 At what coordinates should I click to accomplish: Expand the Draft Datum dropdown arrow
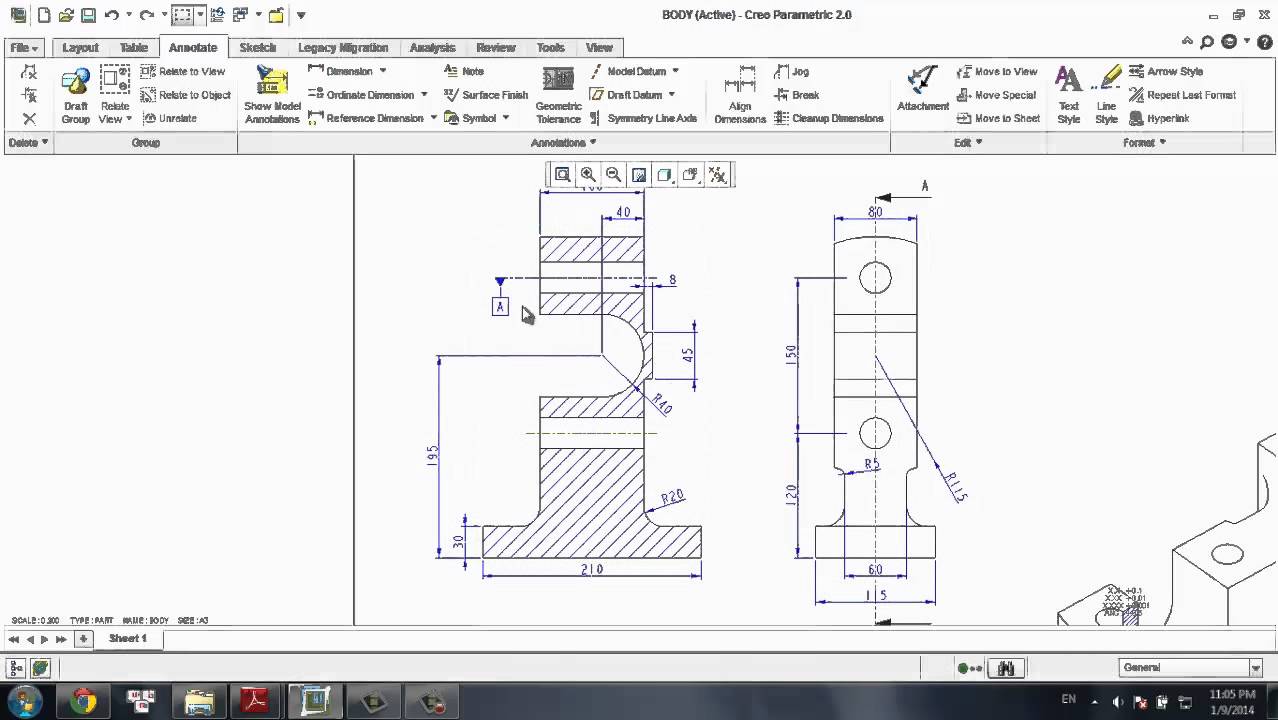pos(671,95)
